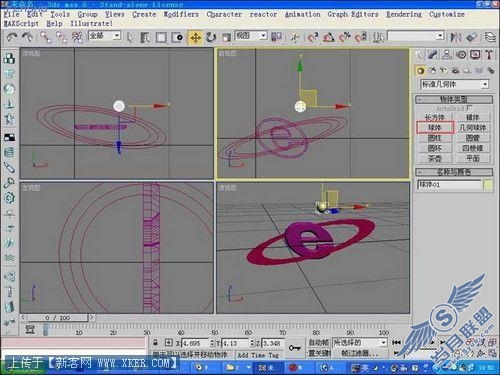Viewport: 500px width, 375px height.
Task: Select the Rotate tool
Action: point(211,37)
